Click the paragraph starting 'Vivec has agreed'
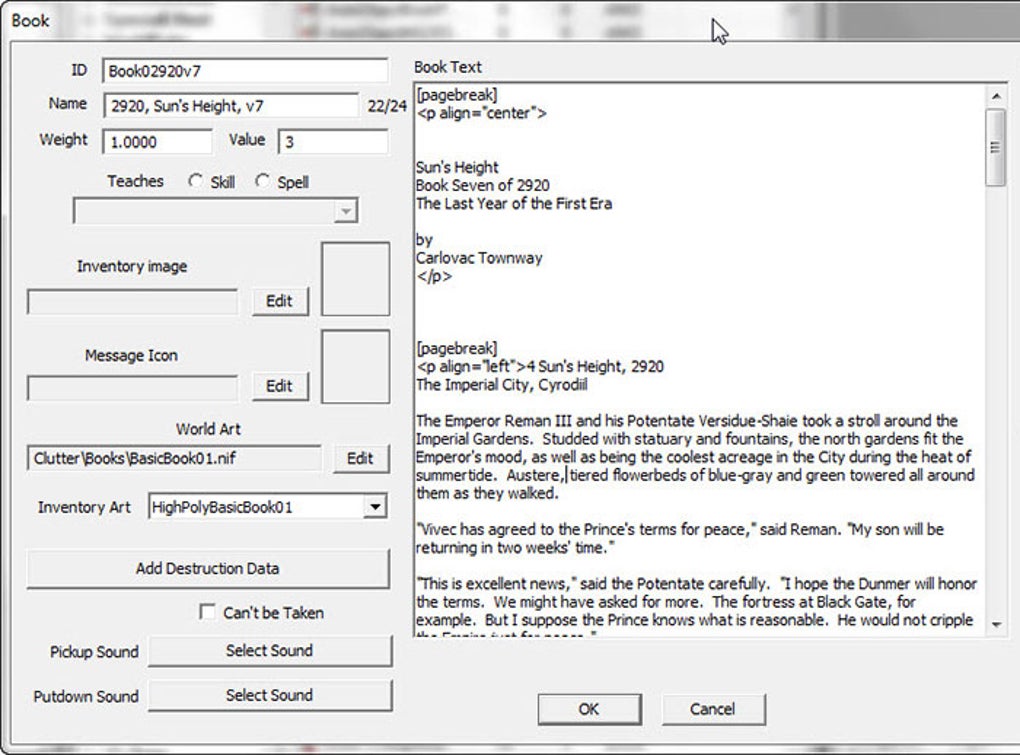The image size is (1020, 755). point(680,538)
